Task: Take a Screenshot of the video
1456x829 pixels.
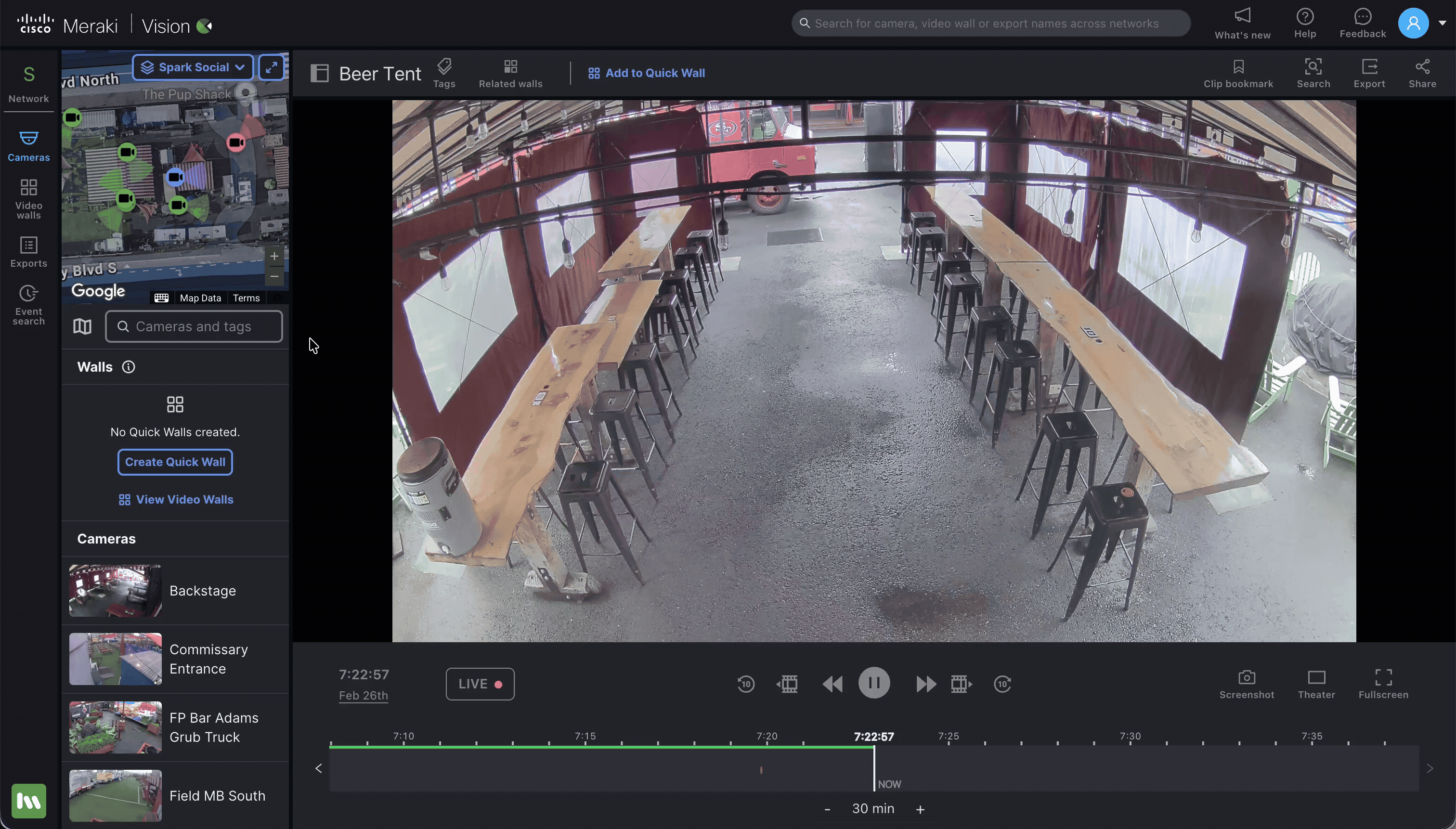Action: point(1247,683)
